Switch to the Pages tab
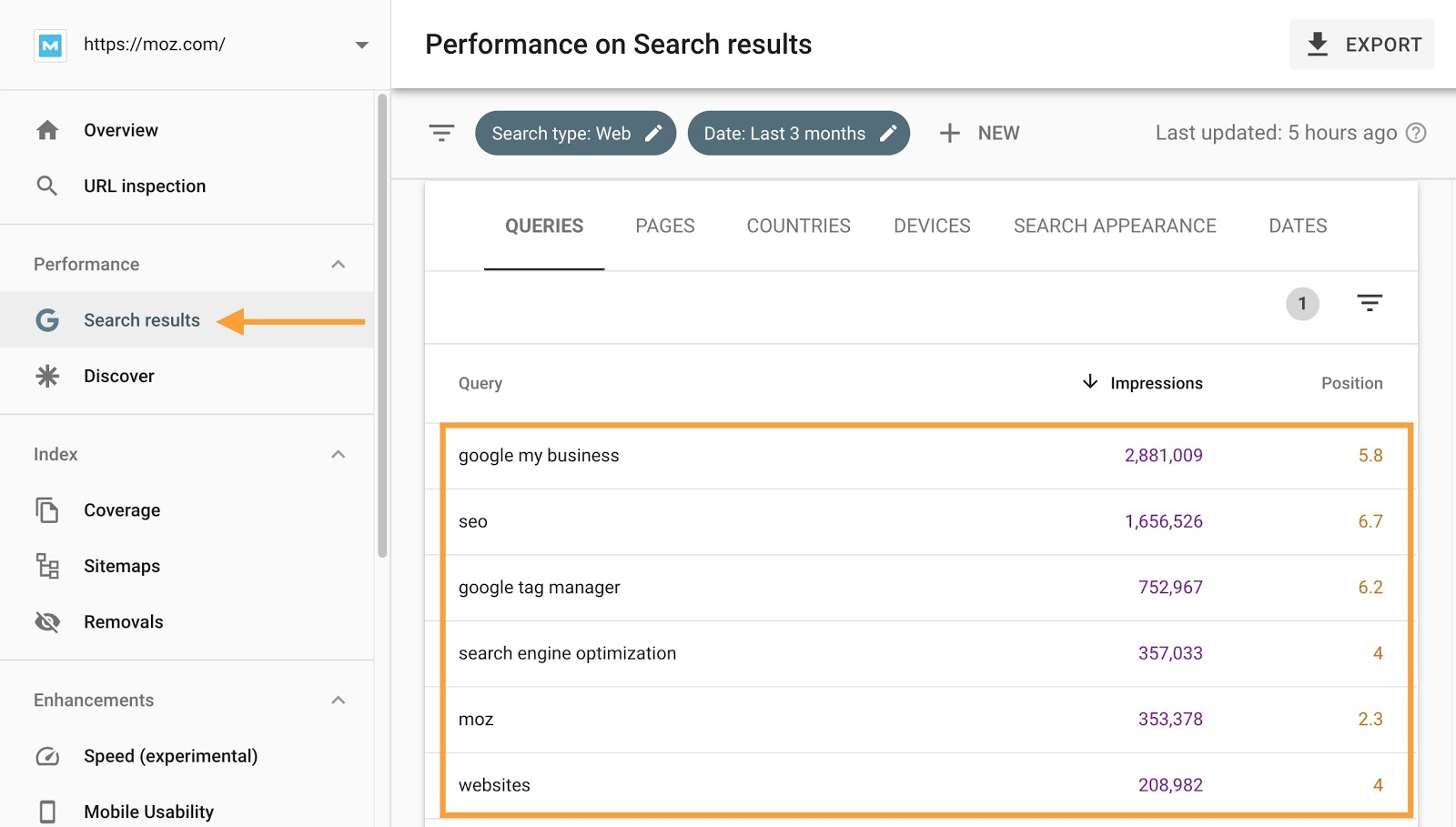 click(x=664, y=226)
